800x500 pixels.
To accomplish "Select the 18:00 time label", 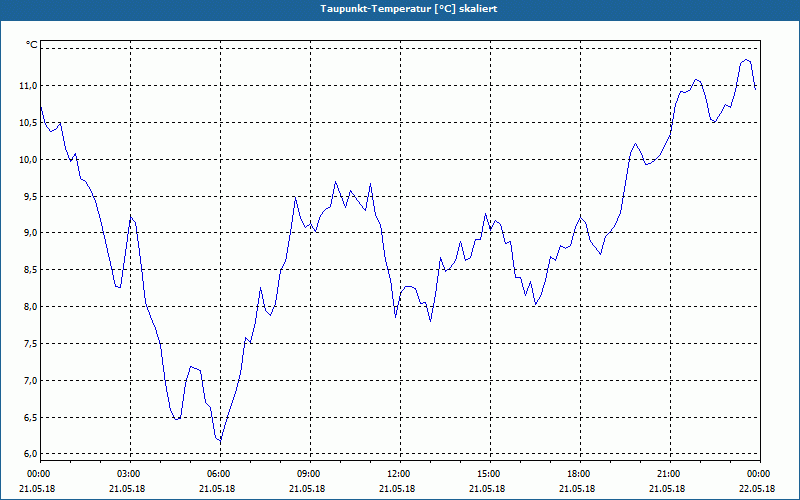I will pyautogui.click(x=578, y=473).
